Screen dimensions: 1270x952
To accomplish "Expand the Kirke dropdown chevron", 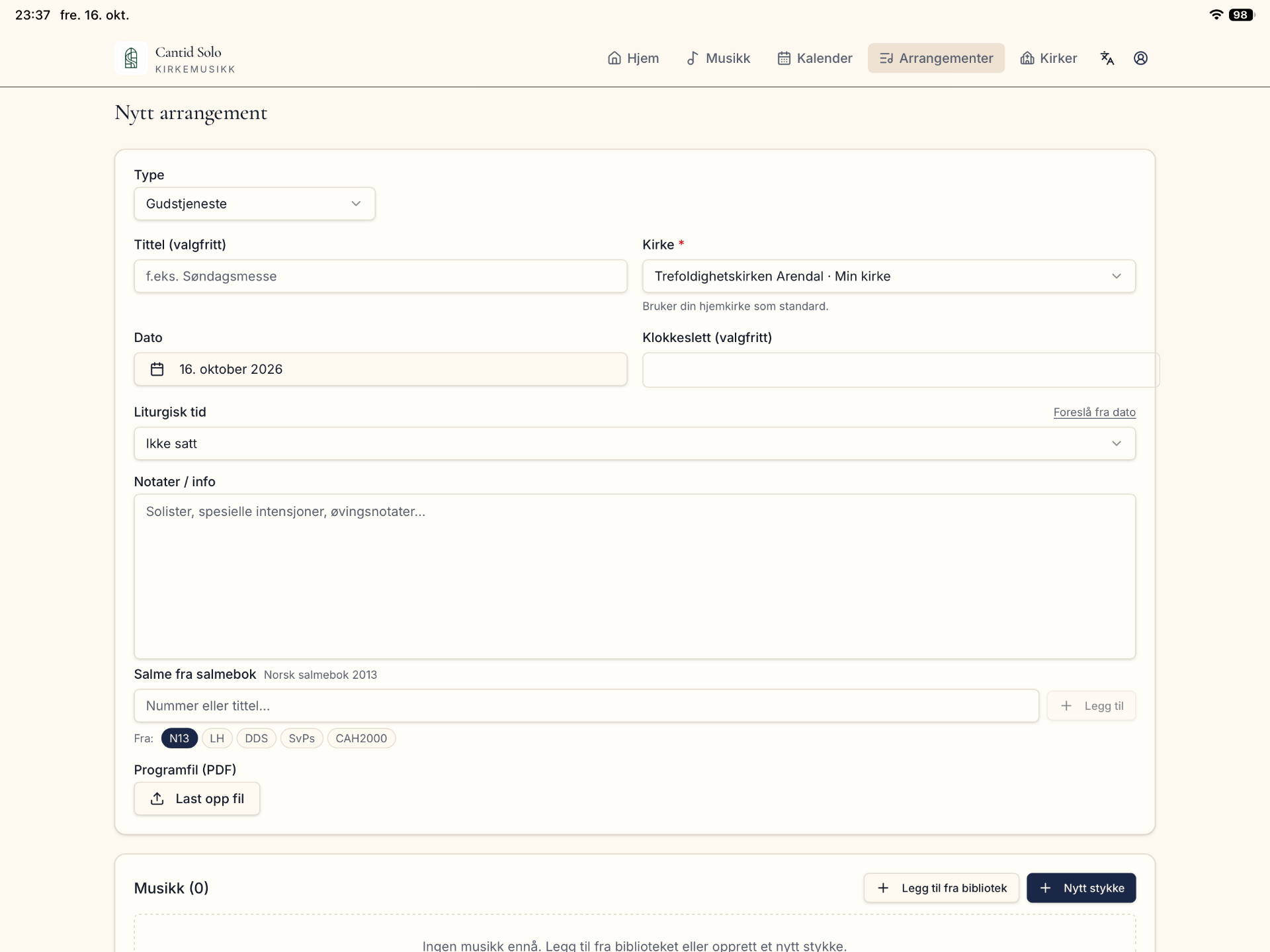I will [1117, 276].
